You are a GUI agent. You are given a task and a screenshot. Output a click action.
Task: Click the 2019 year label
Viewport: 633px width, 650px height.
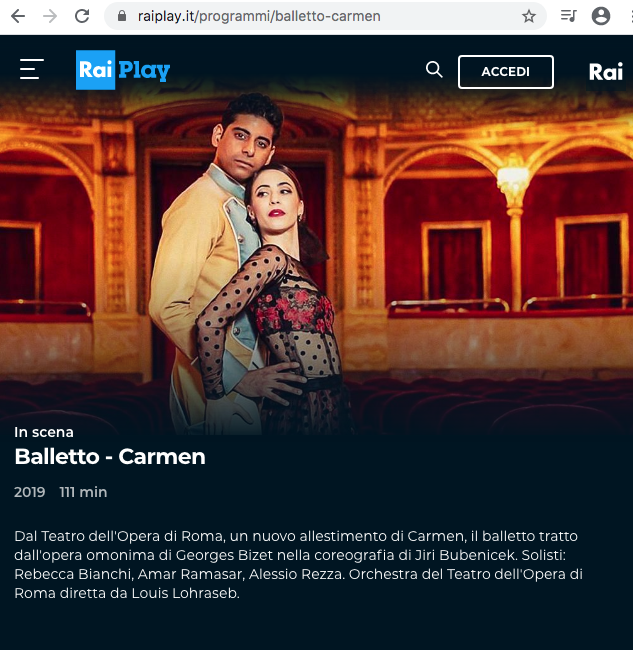(29, 492)
